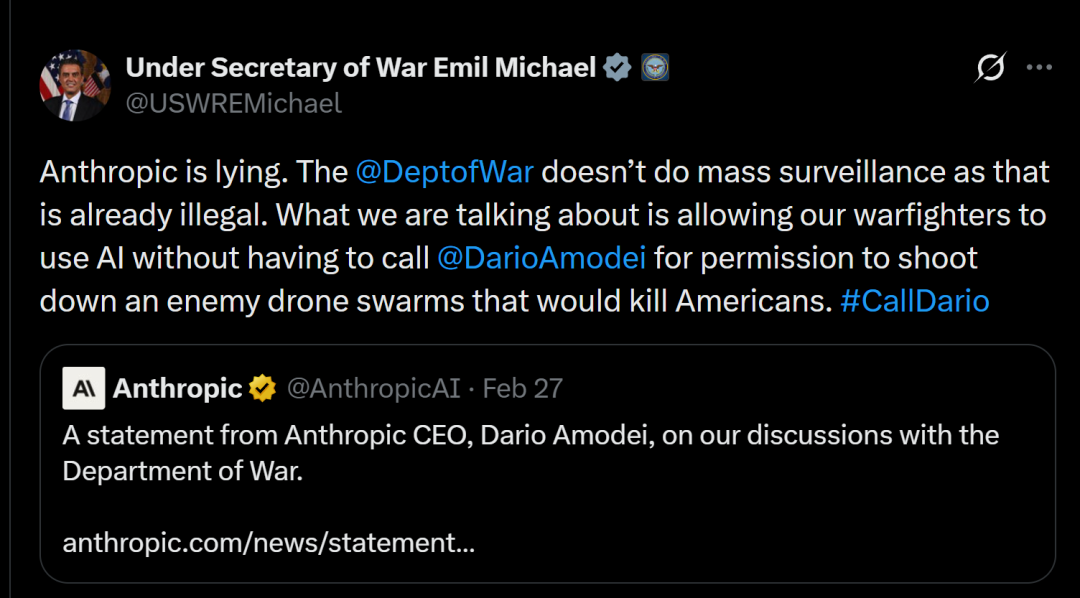Click the blue verified checkmark badge
The height and width of the screenshot is (598, 1080).
click(x=618, y=68)
